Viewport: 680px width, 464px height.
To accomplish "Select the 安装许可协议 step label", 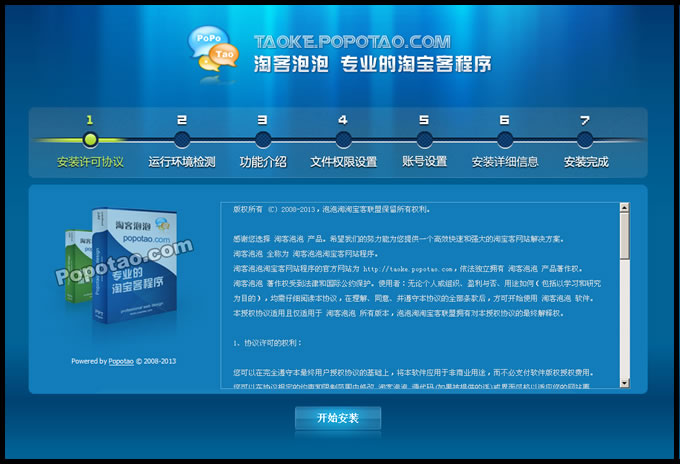I will (x=90, y=162).
